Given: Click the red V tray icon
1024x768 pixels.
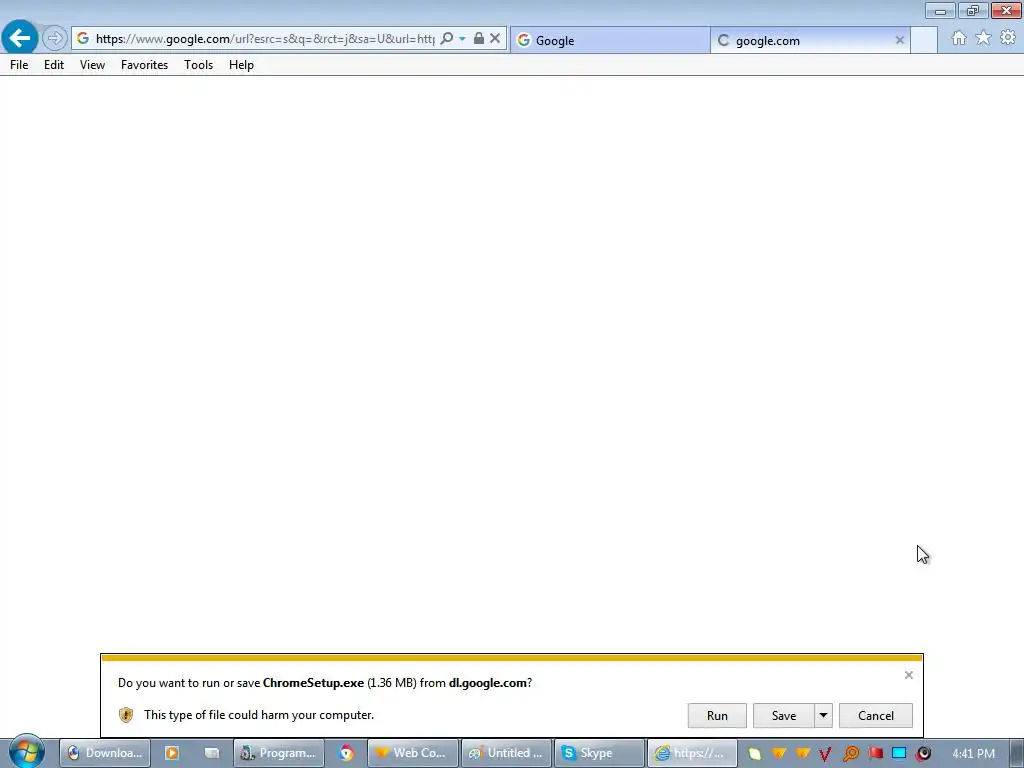Looking at the screenshot, I should (x=825, y=754).
